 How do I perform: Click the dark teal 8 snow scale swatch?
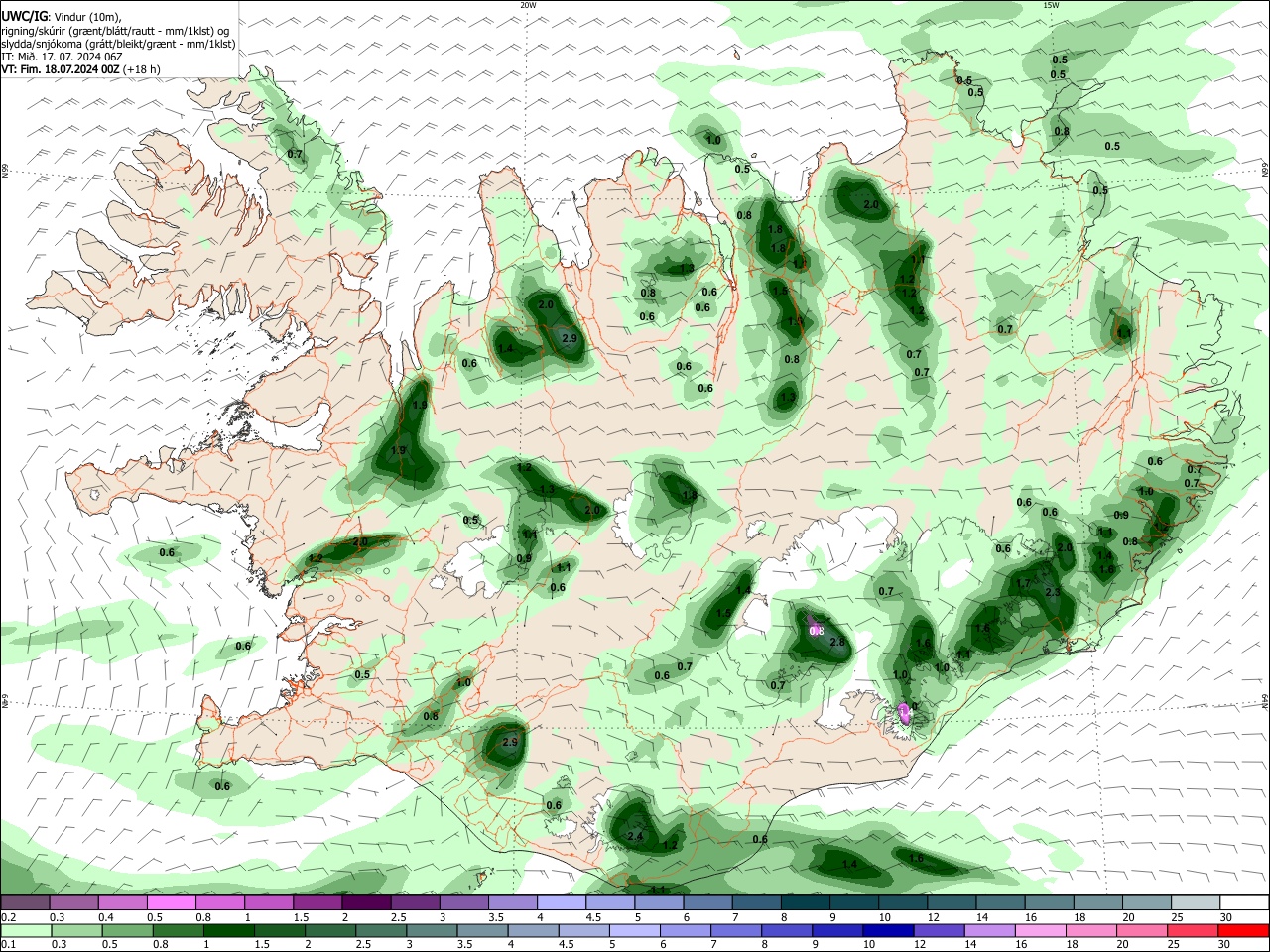pos(806,903)
